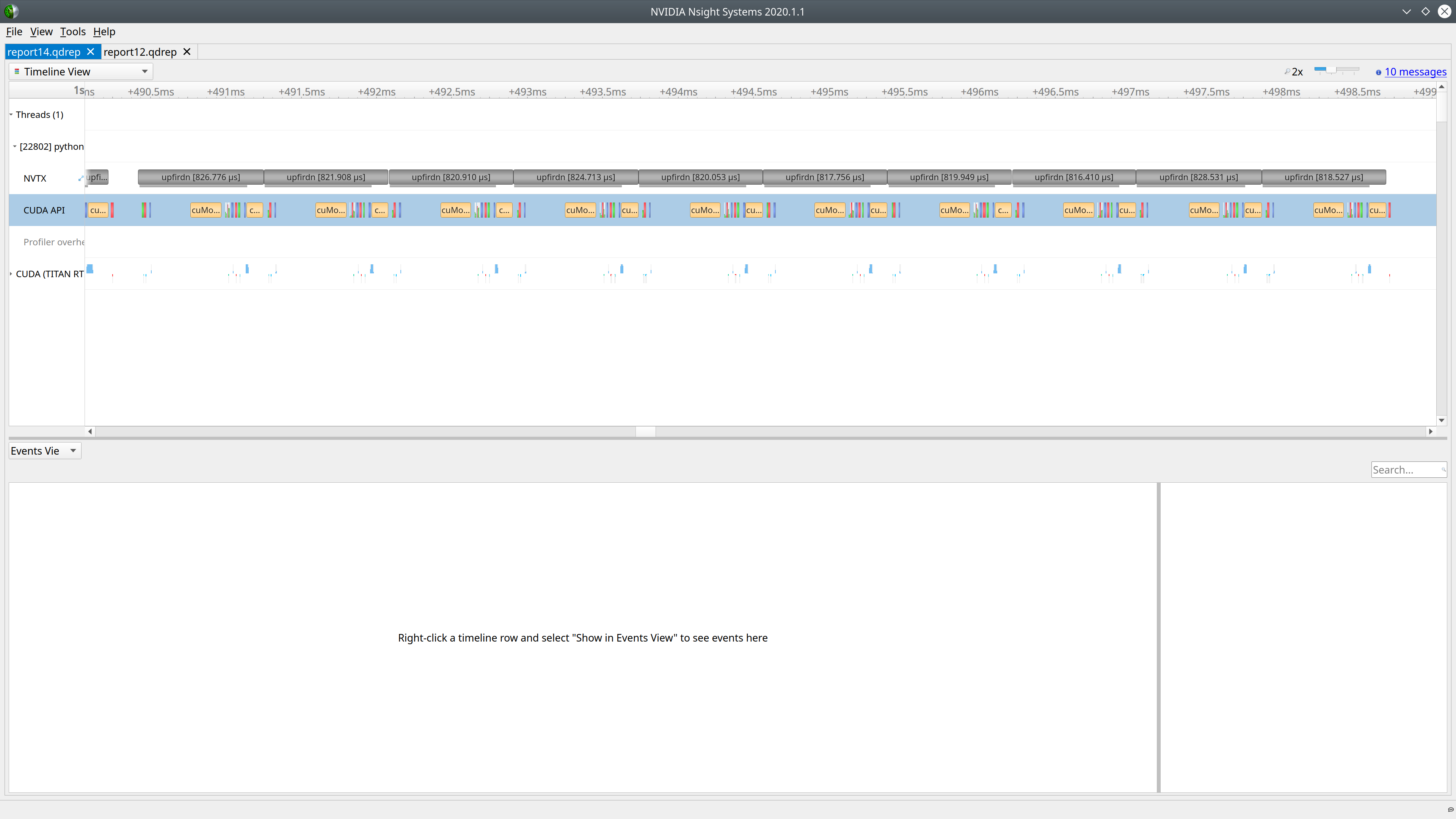Collapse the [22802] python thread row
Image resolution: width=1456 pixels, height=819 pixels.
[15, 146]
